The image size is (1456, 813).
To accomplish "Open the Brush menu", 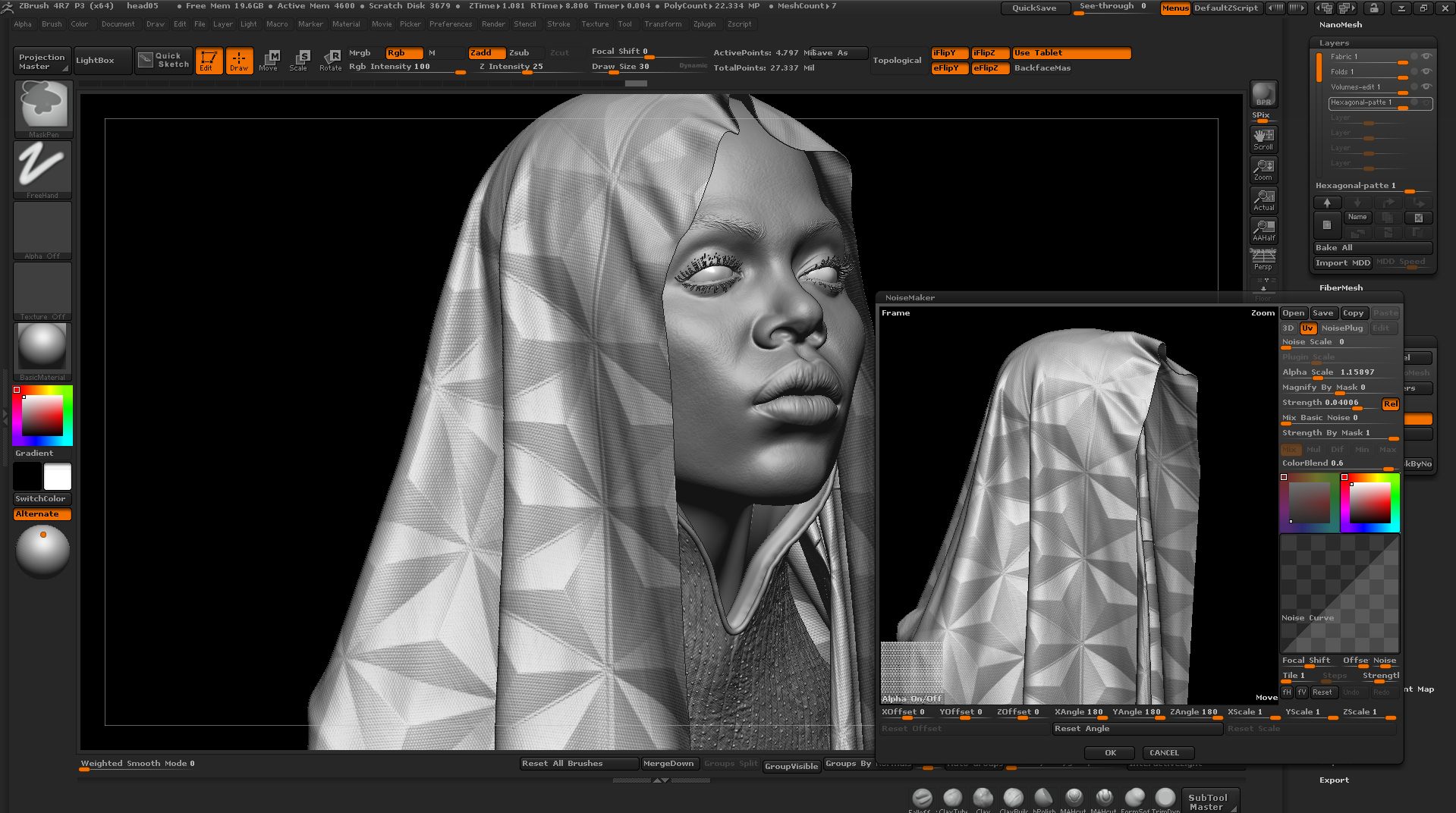I will [x=52, y=24].
